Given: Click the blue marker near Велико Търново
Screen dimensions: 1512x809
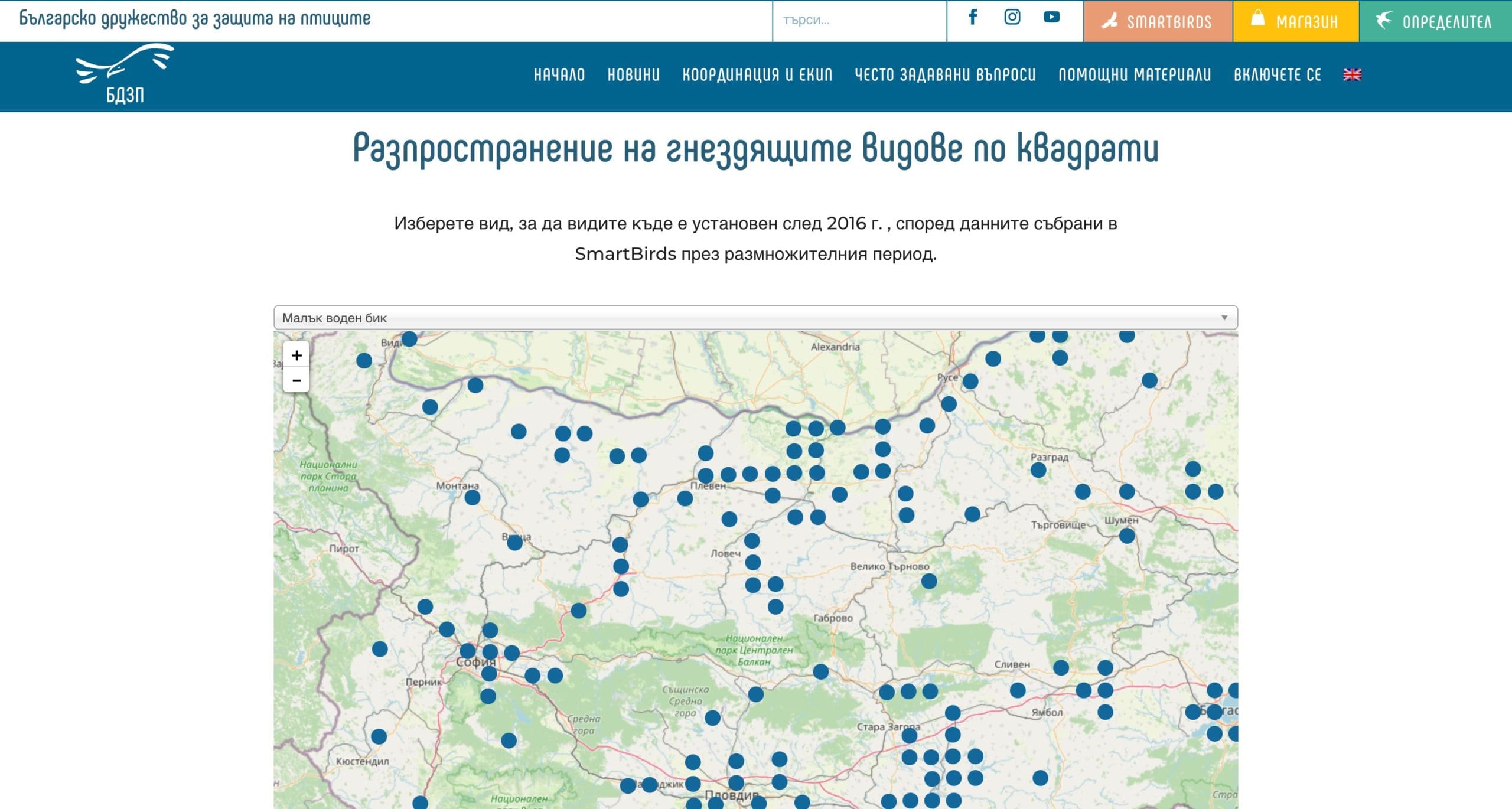Looking at the screenshot, I should click(929, 581).
